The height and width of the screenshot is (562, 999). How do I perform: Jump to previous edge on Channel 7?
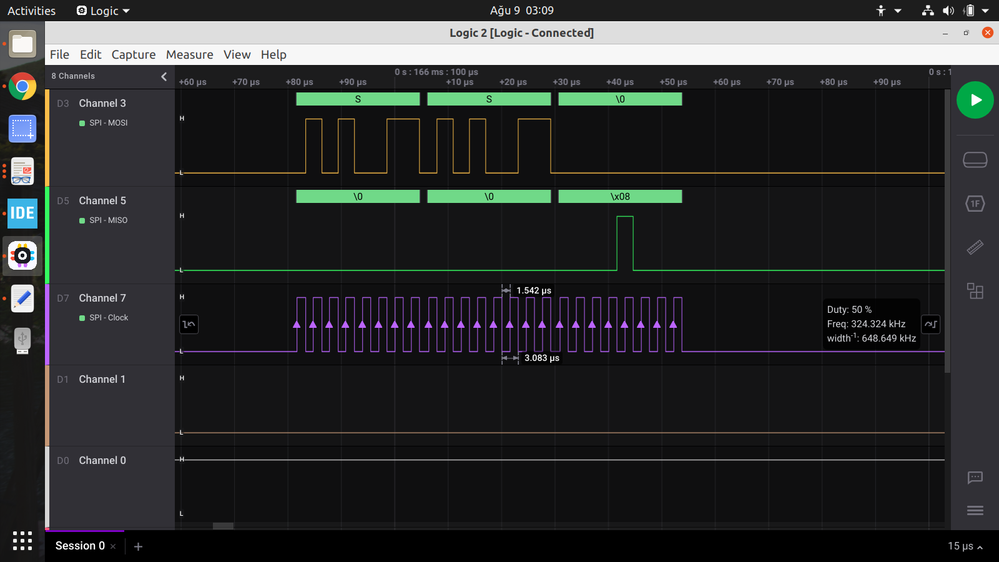point(189,324)
